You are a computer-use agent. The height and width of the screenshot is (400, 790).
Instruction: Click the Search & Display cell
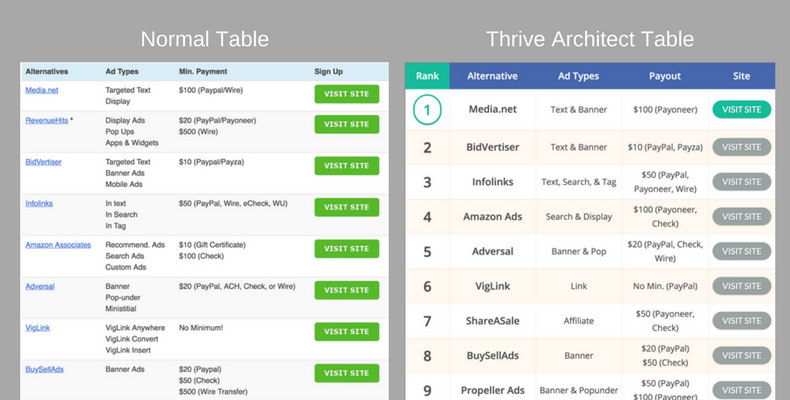tap(579, 217)
